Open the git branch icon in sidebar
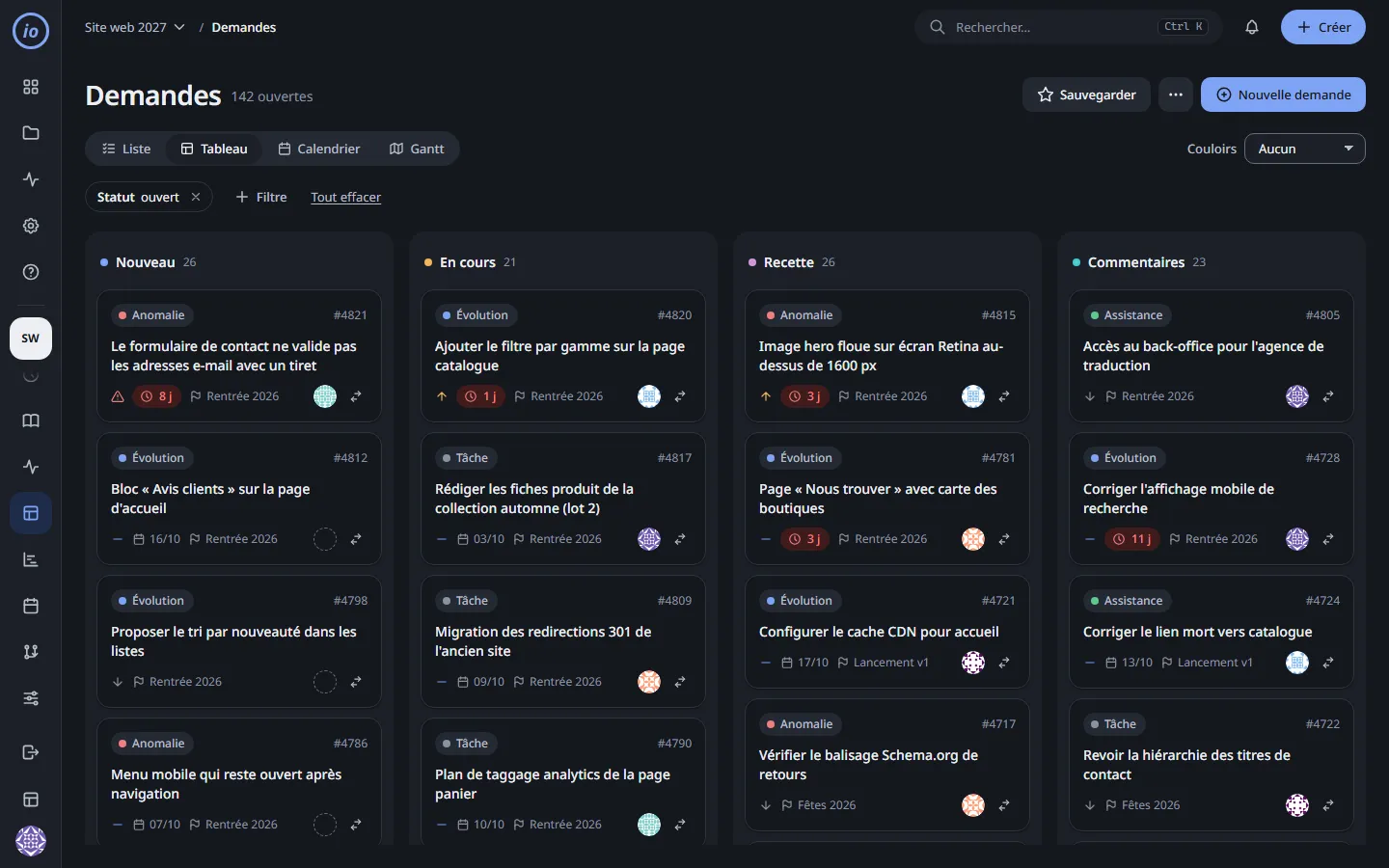This screenshot has width=1389, height=868. 31,652
